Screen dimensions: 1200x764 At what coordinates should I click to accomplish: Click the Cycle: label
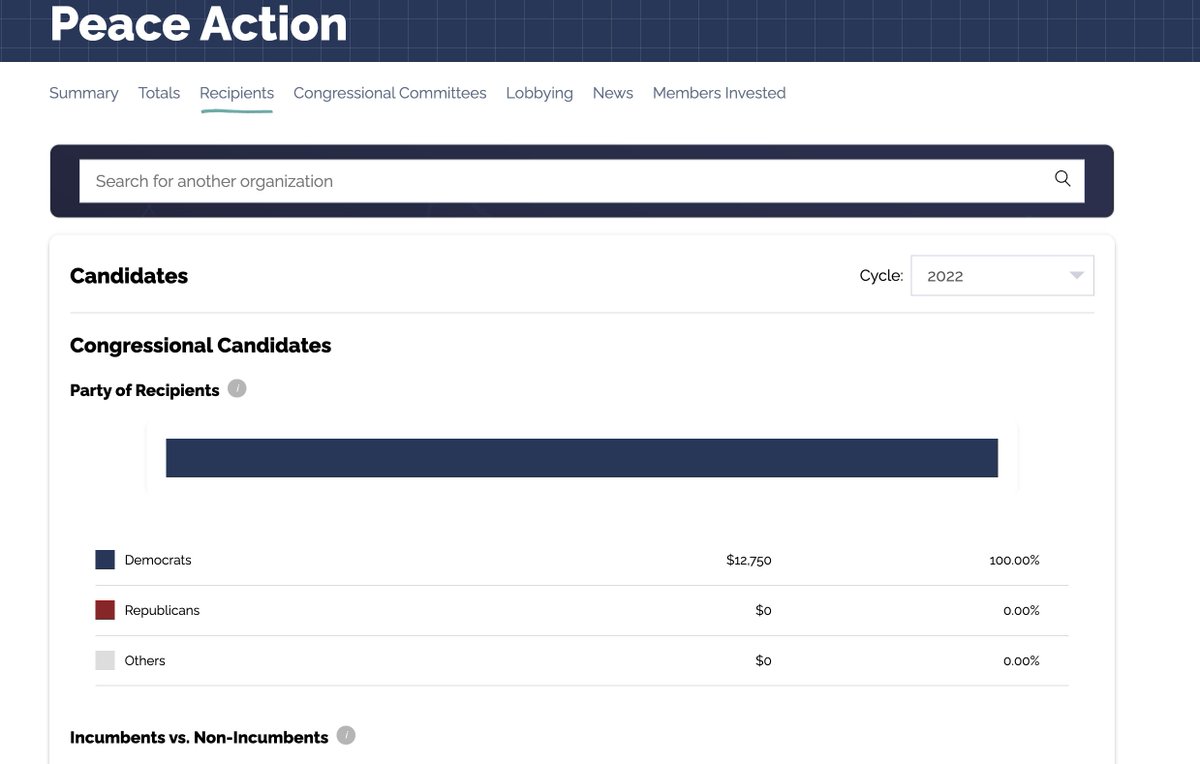881,276
